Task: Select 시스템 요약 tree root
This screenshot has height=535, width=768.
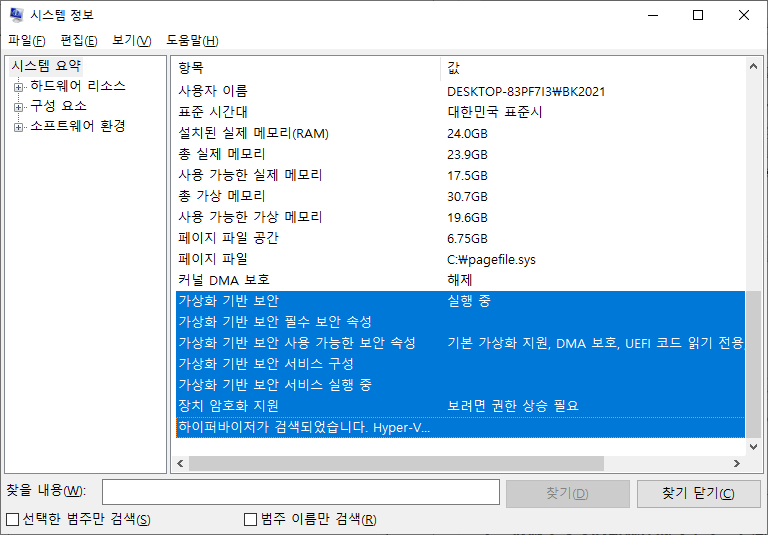Action: pos(46,66)
